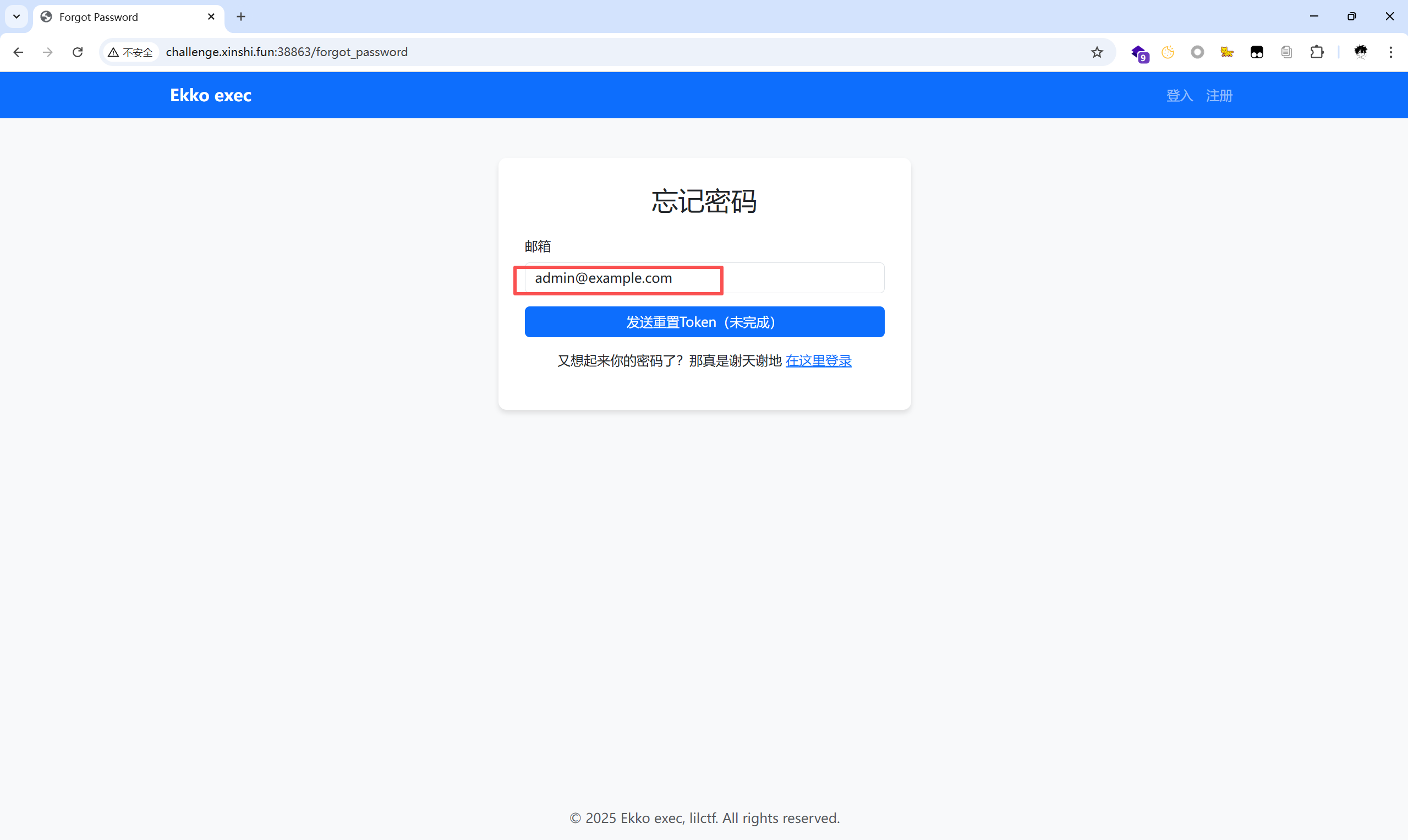1408x840 pixels.
Task: Open 登入 in the navigation bar
Action: [1179, 96]
